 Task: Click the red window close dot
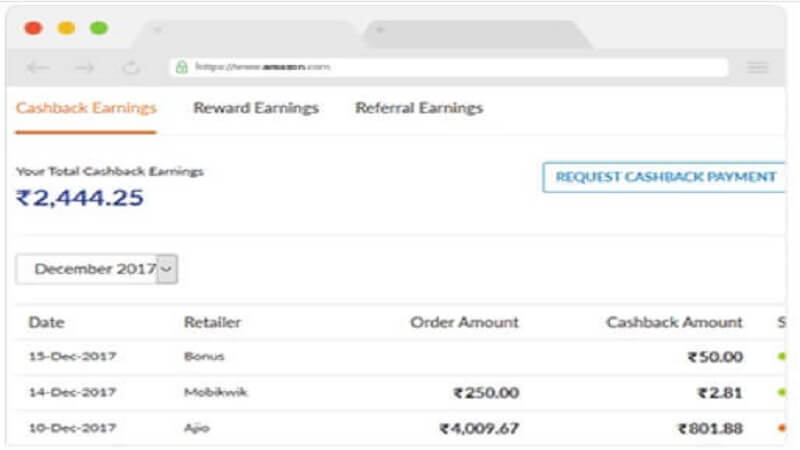click(x=34, y=28)
